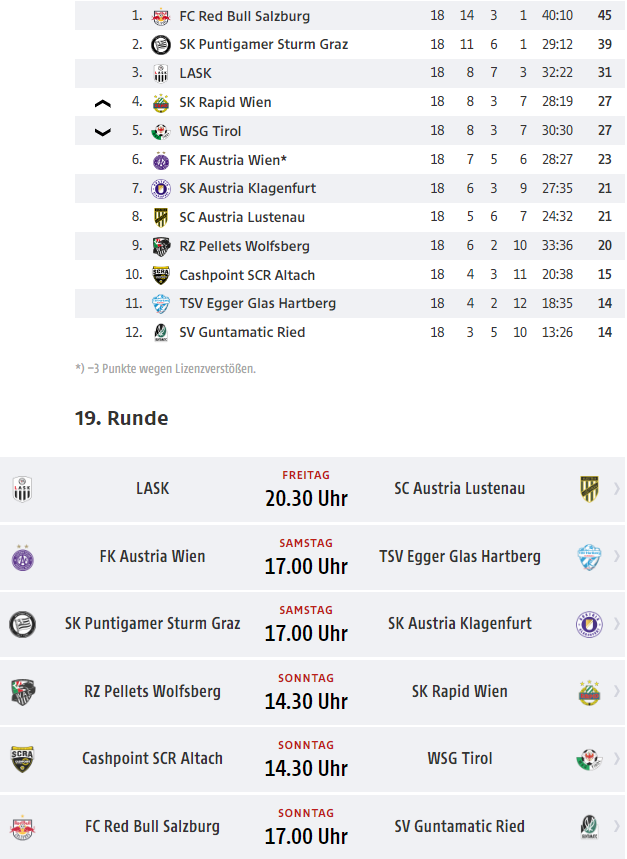Select the SK Rapid Wien crest in table
This screenshot has height=859, width=627.
160,102
